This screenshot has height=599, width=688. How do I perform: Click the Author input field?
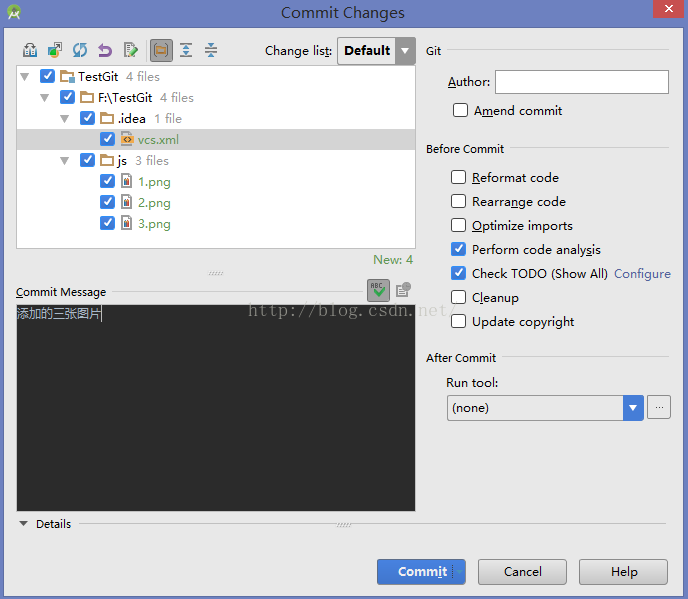(582, 82)
